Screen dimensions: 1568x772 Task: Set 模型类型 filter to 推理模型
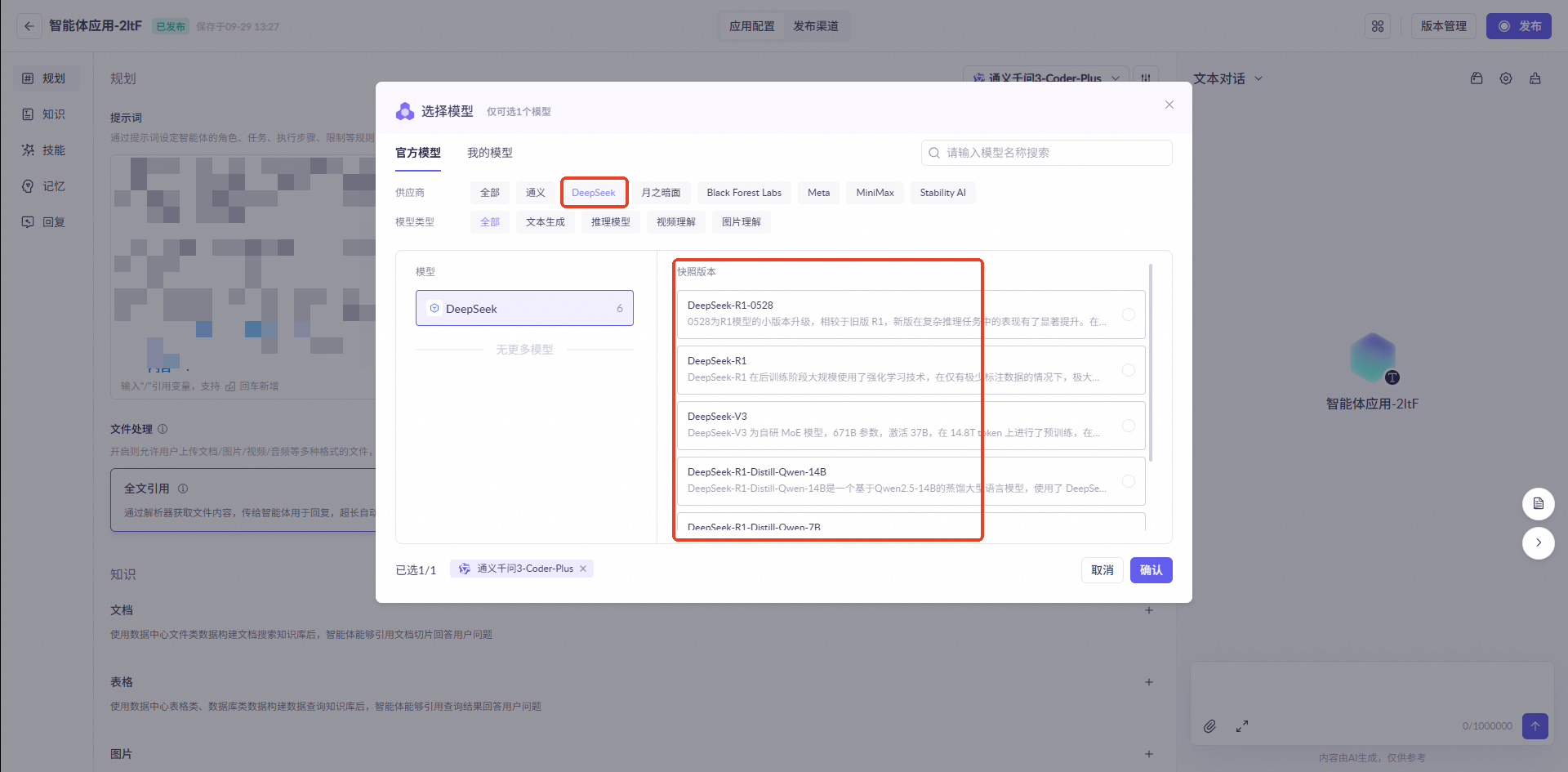click(x=611, y=222)
